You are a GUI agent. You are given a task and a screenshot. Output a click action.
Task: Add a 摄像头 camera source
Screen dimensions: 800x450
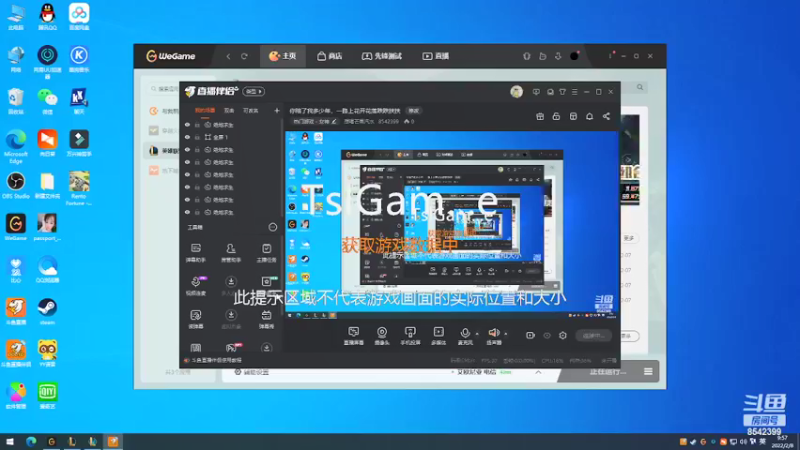tap(382, 336)
